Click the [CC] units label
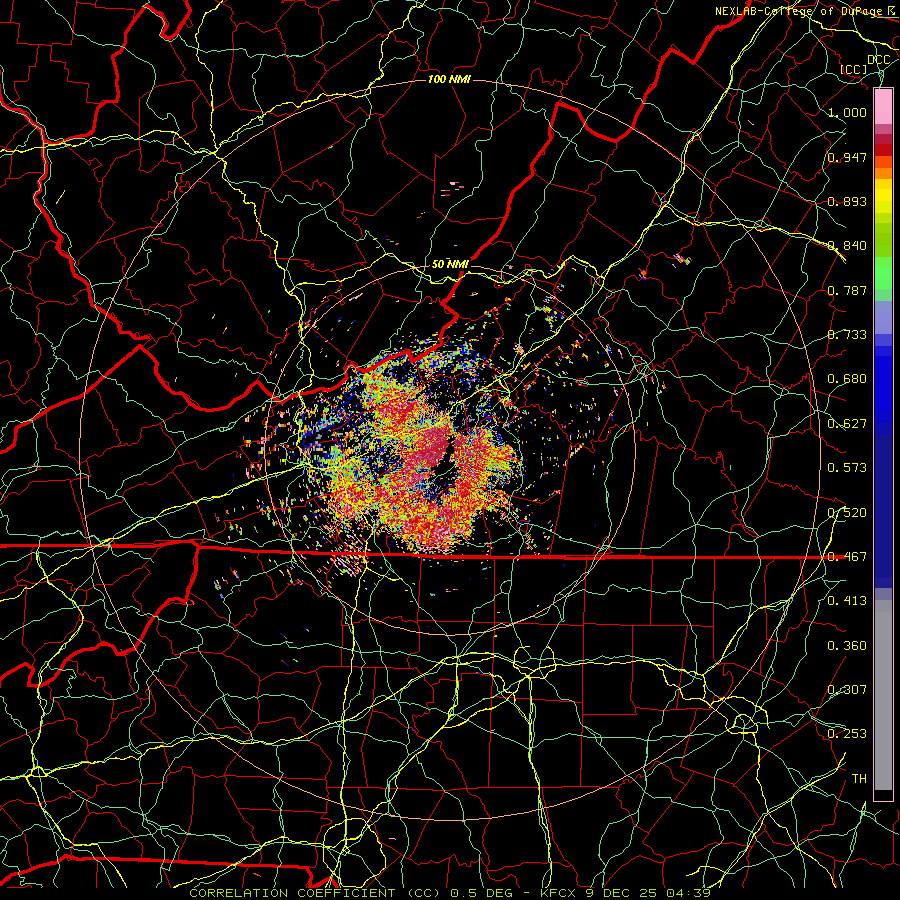This screenshot has height=900, width=900. (x=854, y=70)
